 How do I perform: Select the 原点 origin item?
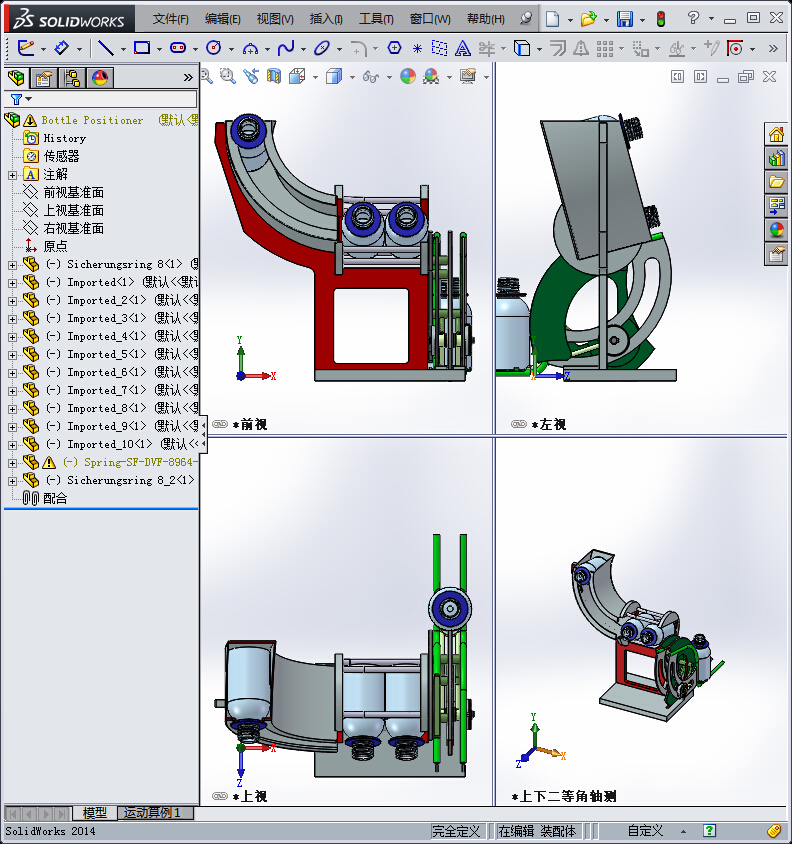pyautogui.click(x=55, y=246)
